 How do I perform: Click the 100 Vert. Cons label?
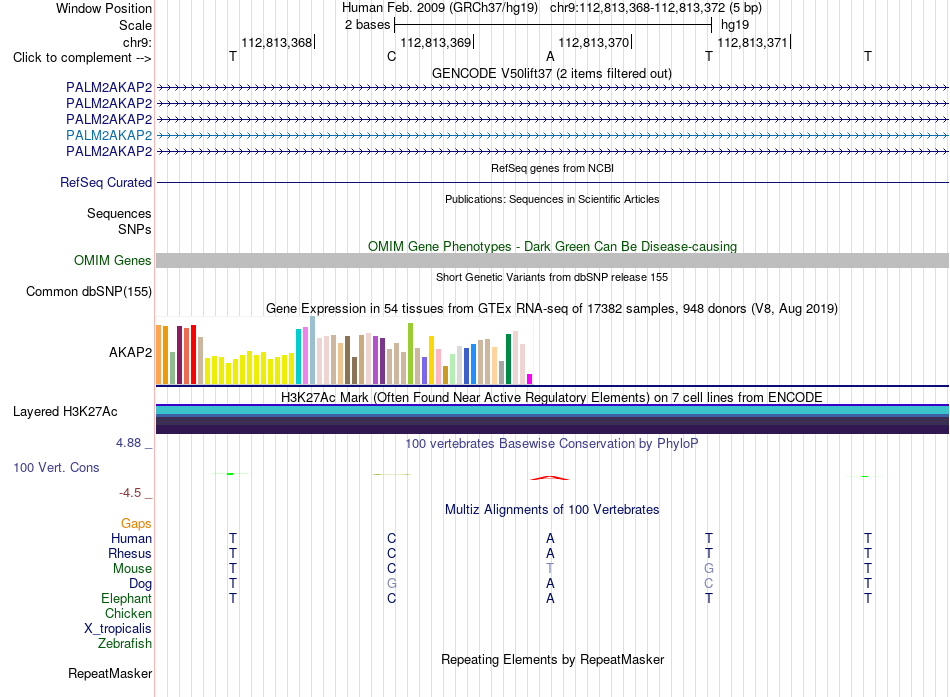pos(56,467)
